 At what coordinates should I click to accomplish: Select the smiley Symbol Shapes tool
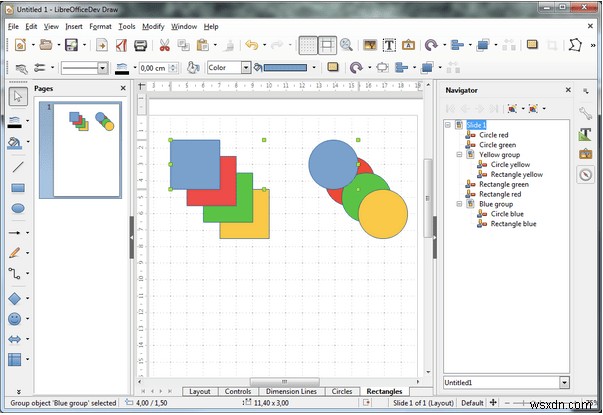[x=15, y=319]
